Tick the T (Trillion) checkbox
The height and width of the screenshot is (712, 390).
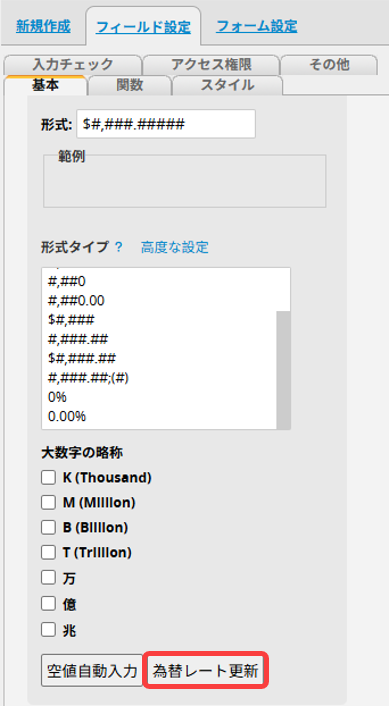(48, 553)
